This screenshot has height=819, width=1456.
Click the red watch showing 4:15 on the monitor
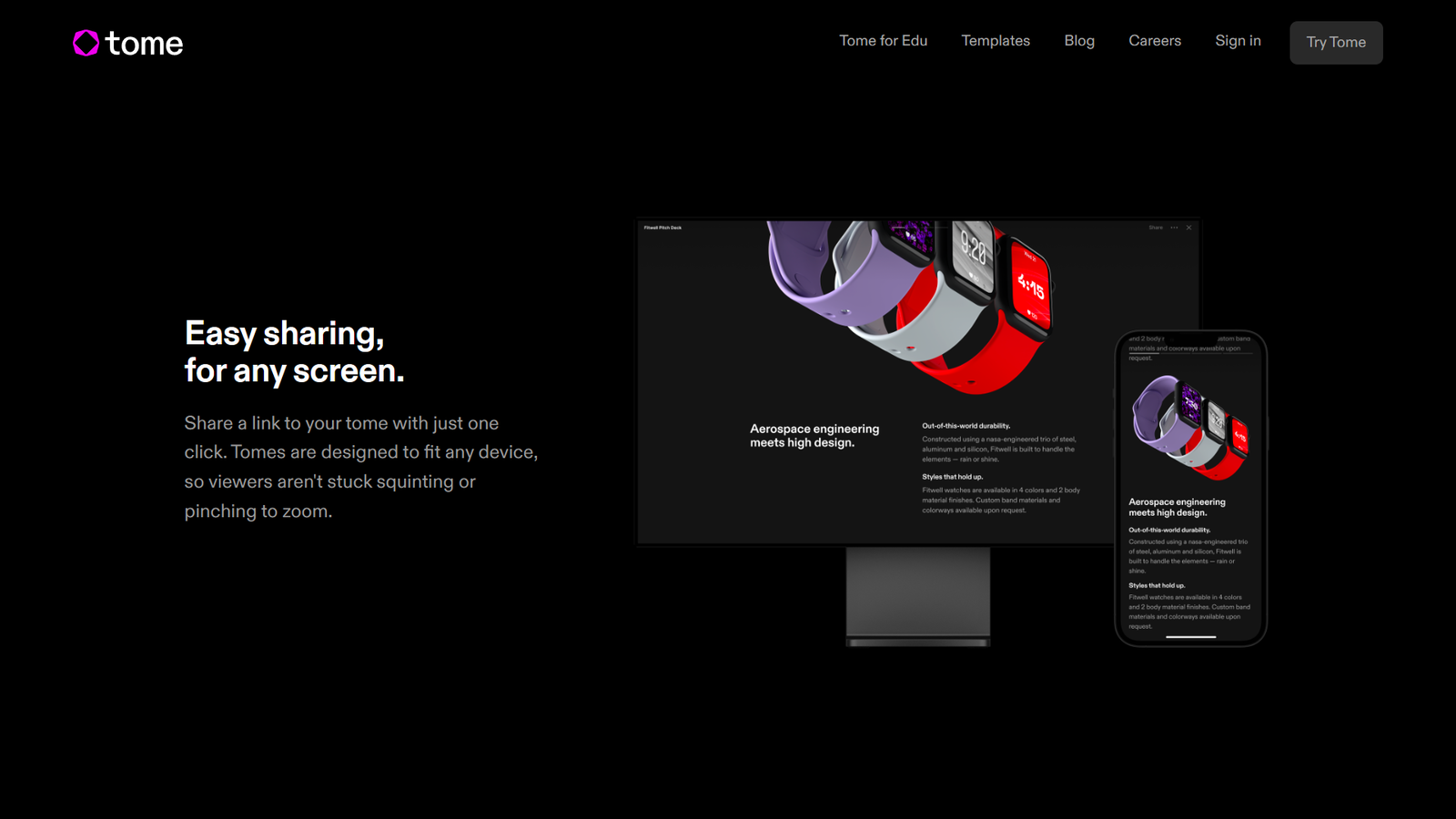pyautogui.click(x=1031, y=287)
